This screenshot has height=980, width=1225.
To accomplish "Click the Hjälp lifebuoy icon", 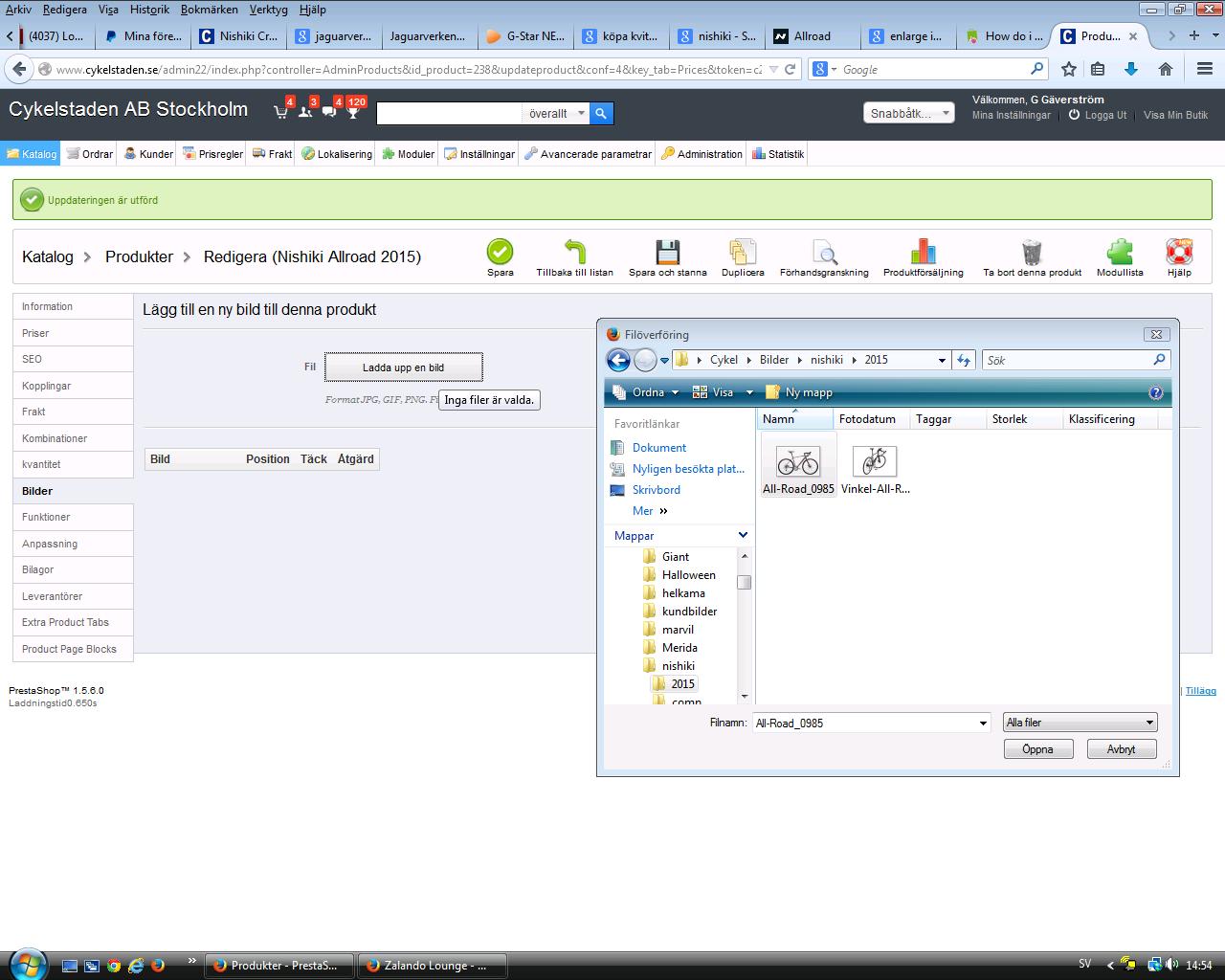I will pos(1179,252).
